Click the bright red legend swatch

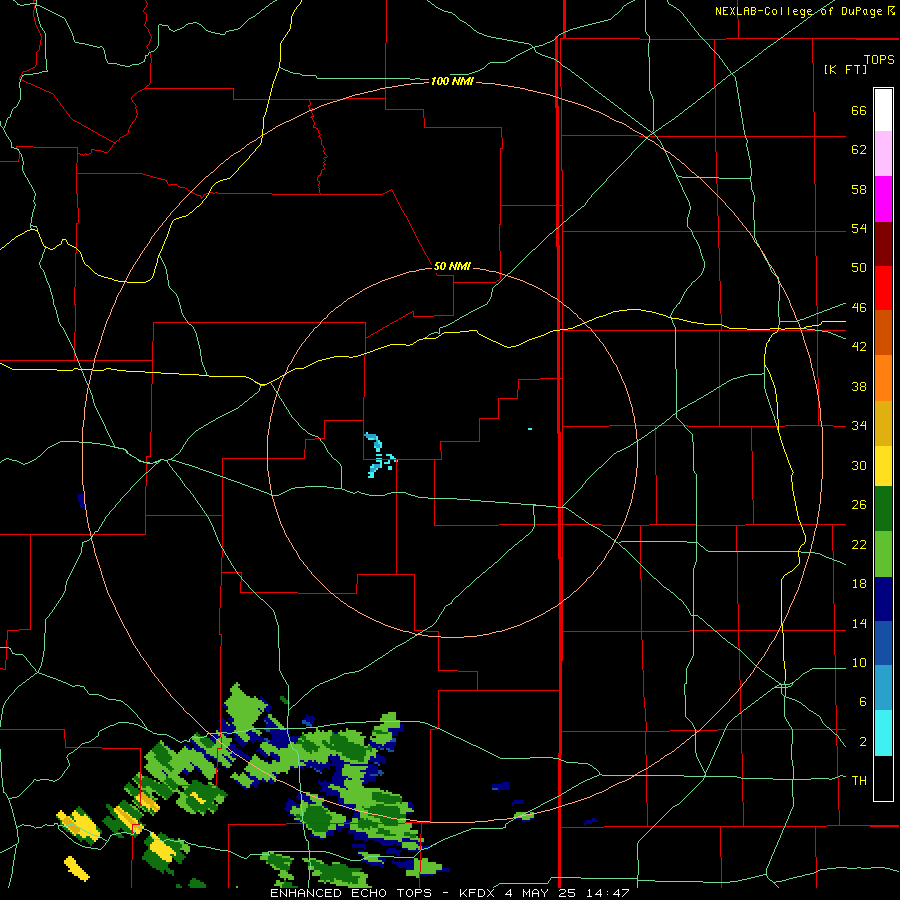pyautogui.click(x=883, y=289)
